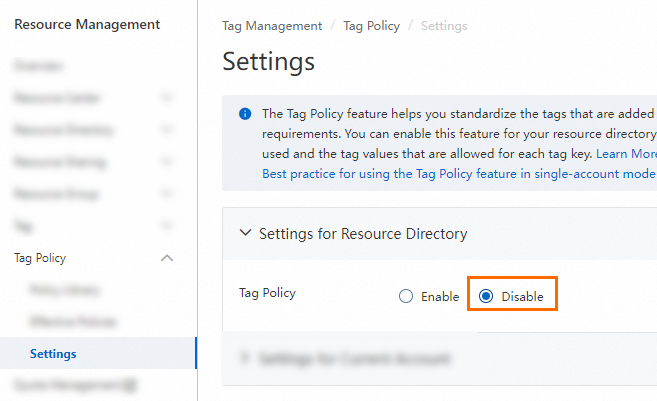The width and height of the screenshot is (657, 401).
Task: Click the Tag Management breadcrumb link
Action: pos(272,26)
